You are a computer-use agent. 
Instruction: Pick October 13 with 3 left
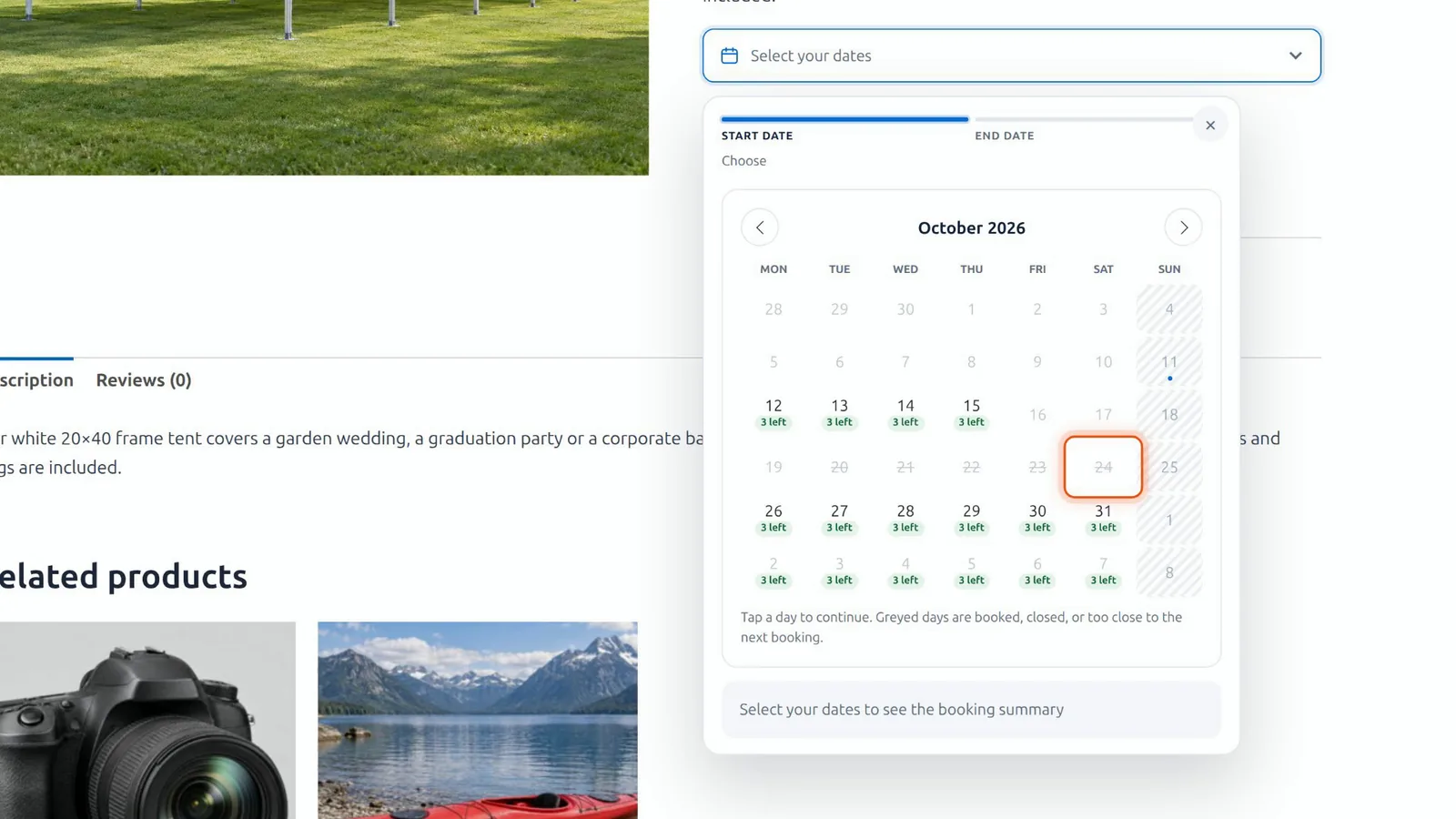[x=839, y=413]
